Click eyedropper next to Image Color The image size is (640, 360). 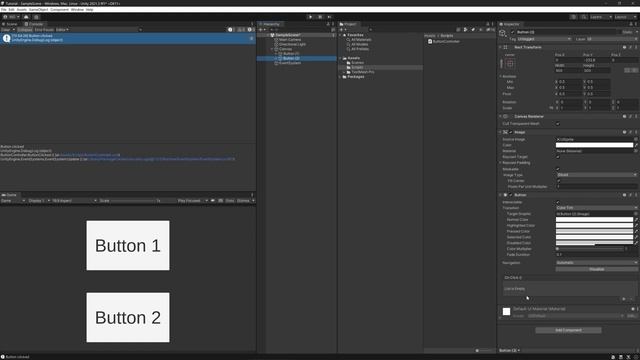tap(636, 145)
